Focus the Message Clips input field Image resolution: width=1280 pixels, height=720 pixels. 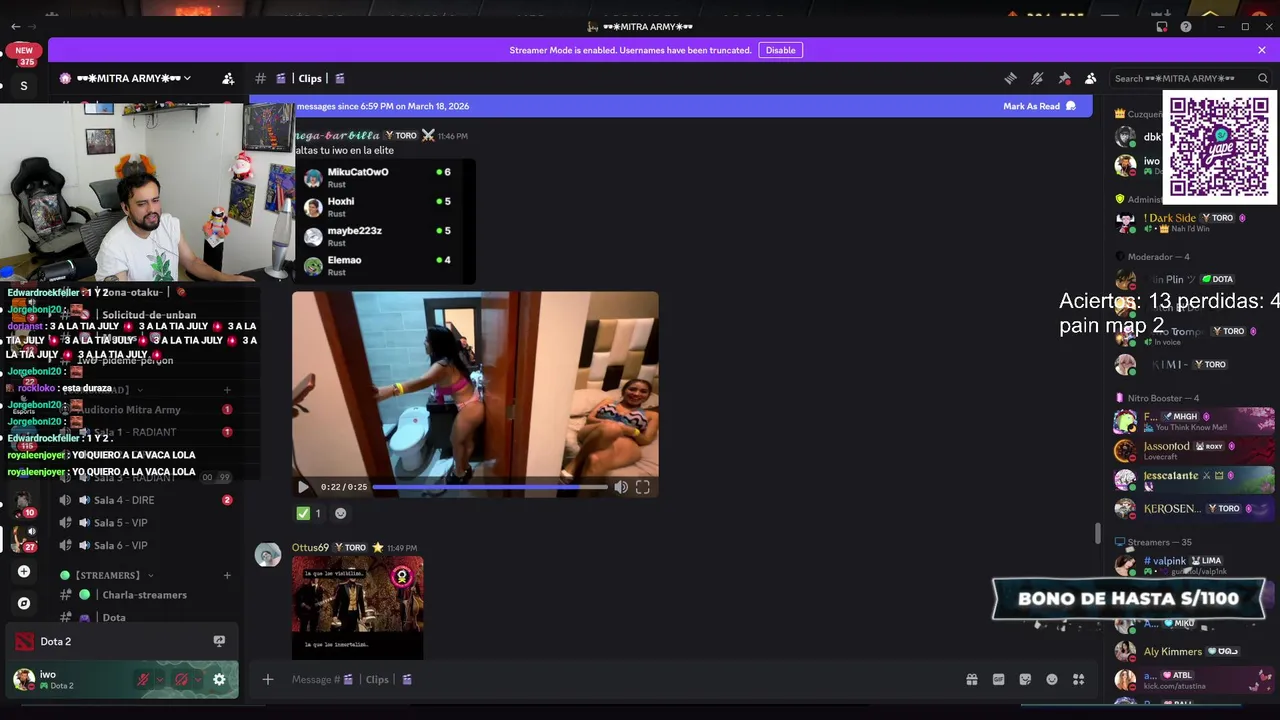coord(620,680)
